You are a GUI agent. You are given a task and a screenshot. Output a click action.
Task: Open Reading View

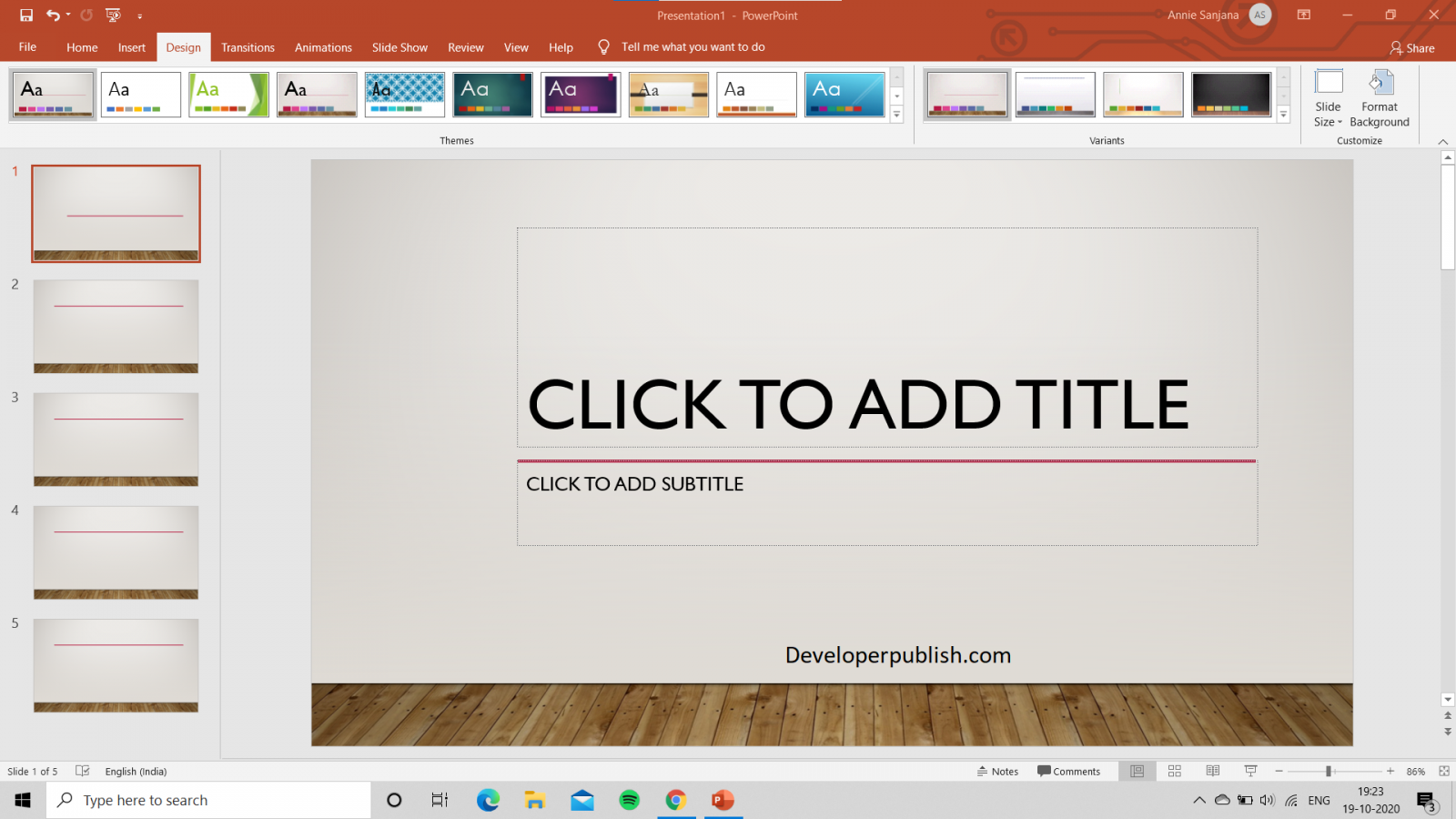(x=1212, y=771)
